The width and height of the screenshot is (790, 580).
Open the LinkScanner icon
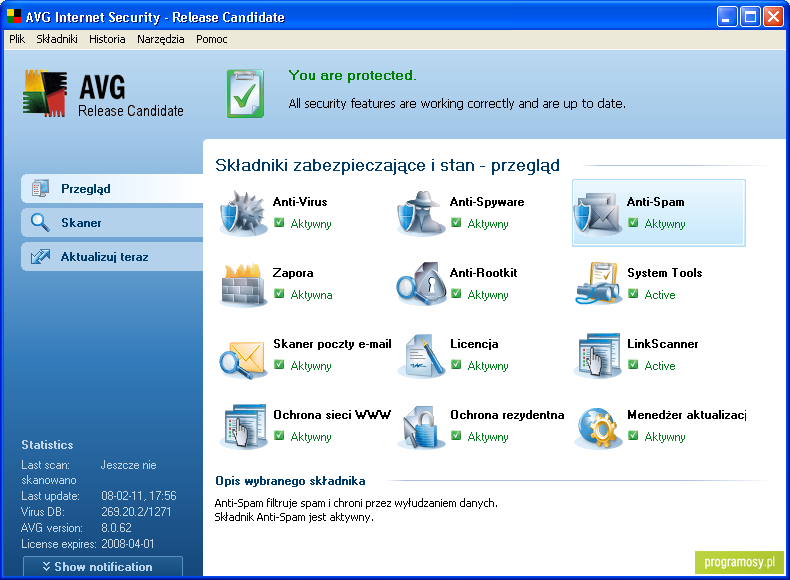point(598,356)
